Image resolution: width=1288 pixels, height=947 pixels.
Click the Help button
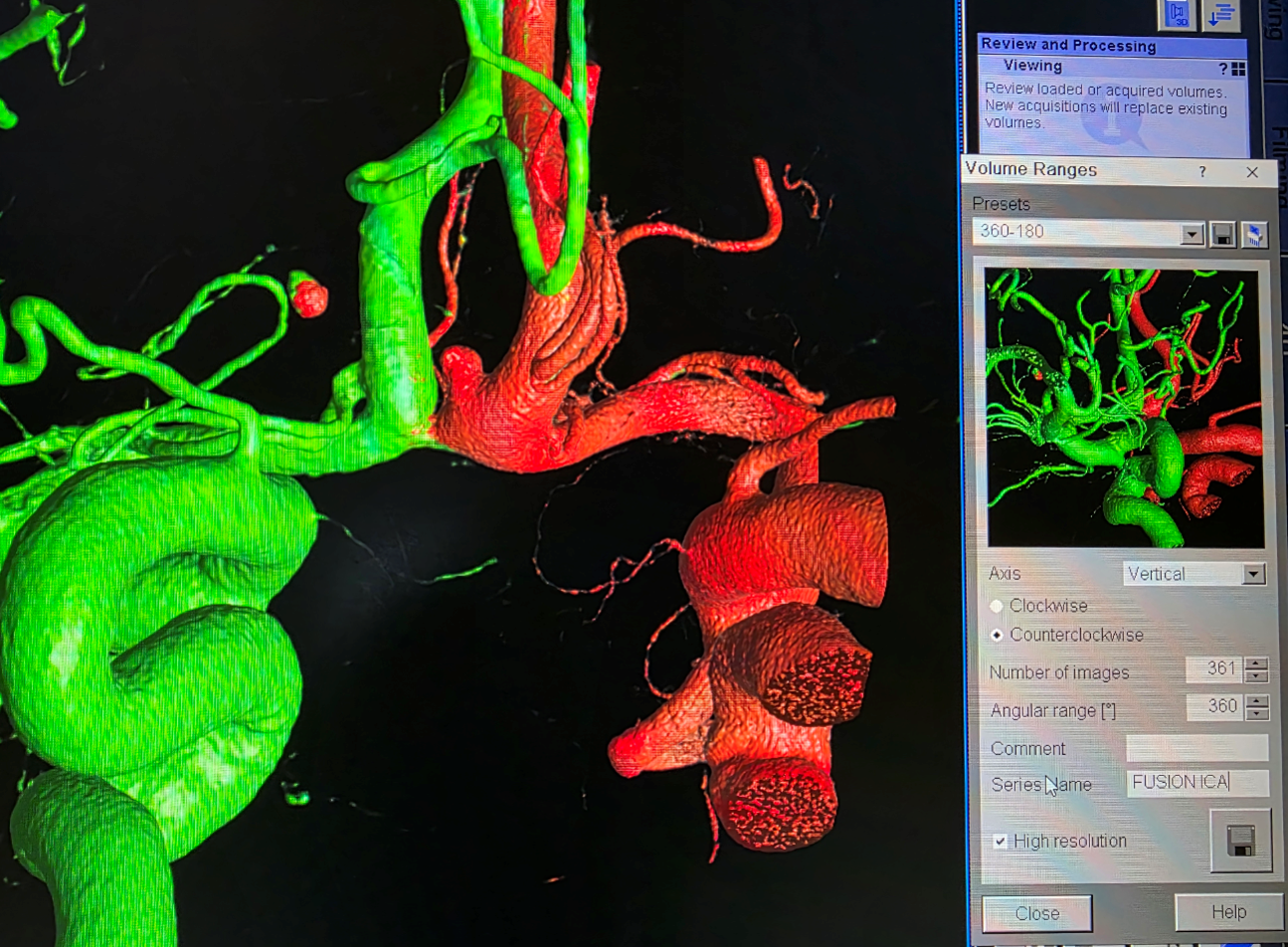pos(1227,912)
